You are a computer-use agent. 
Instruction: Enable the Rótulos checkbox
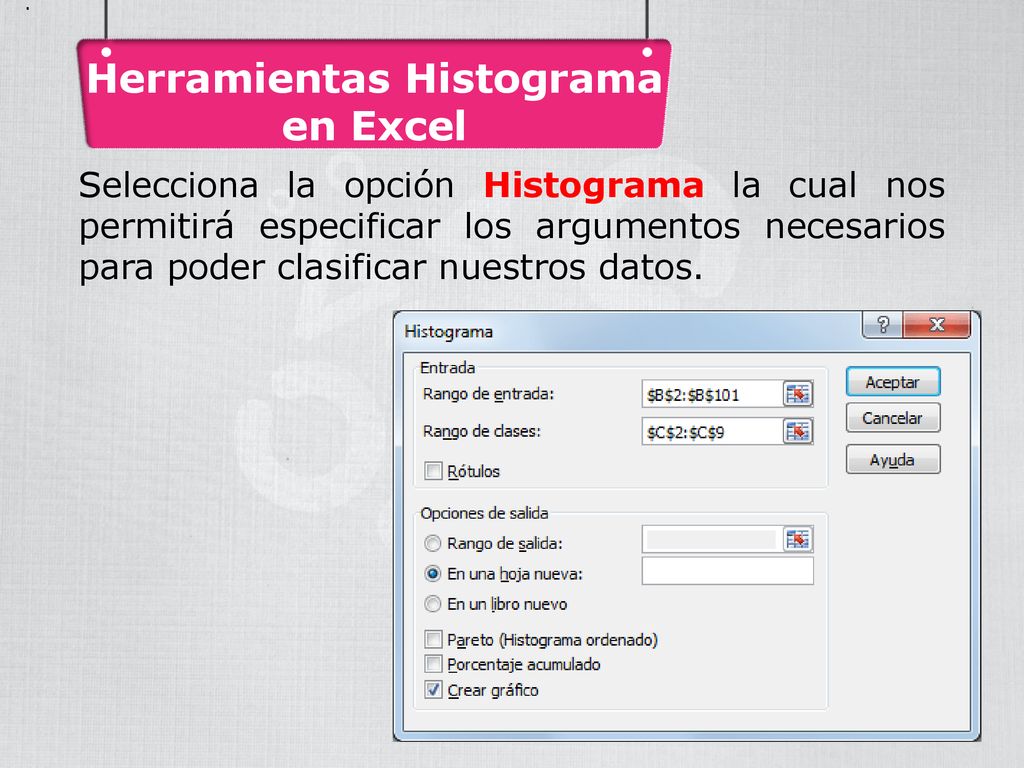433,471
